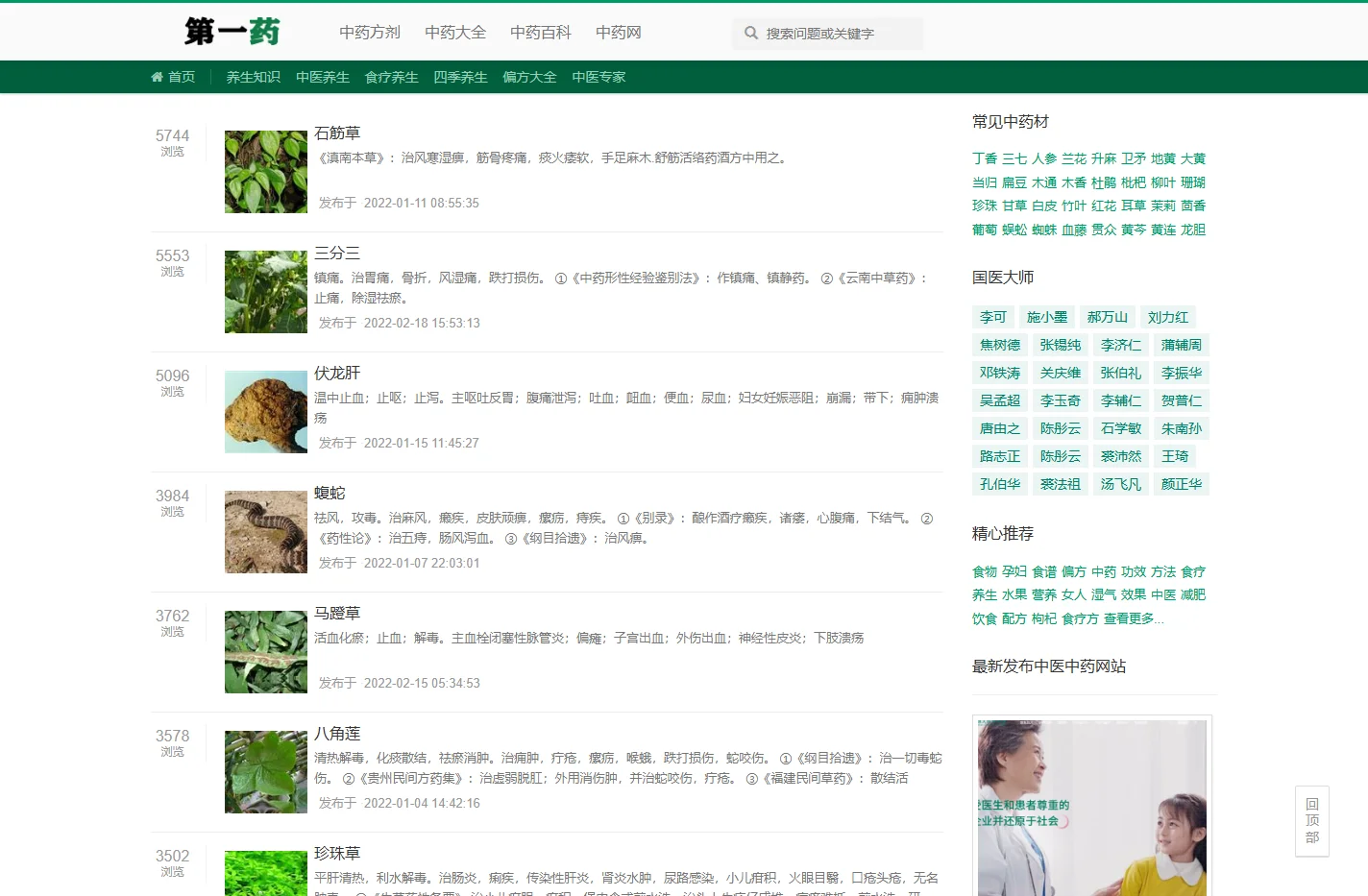Open the 三分三 plant thumbnail

click(266, 292)
